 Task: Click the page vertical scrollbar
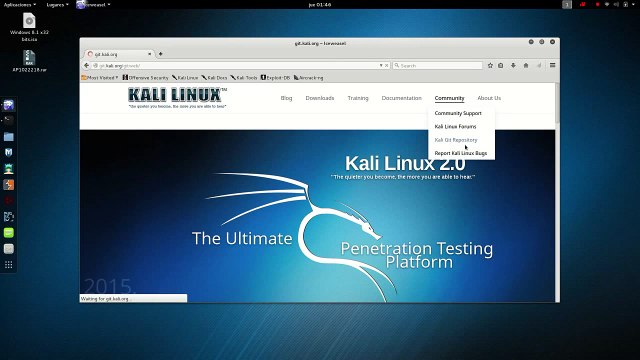coord(557,103)
